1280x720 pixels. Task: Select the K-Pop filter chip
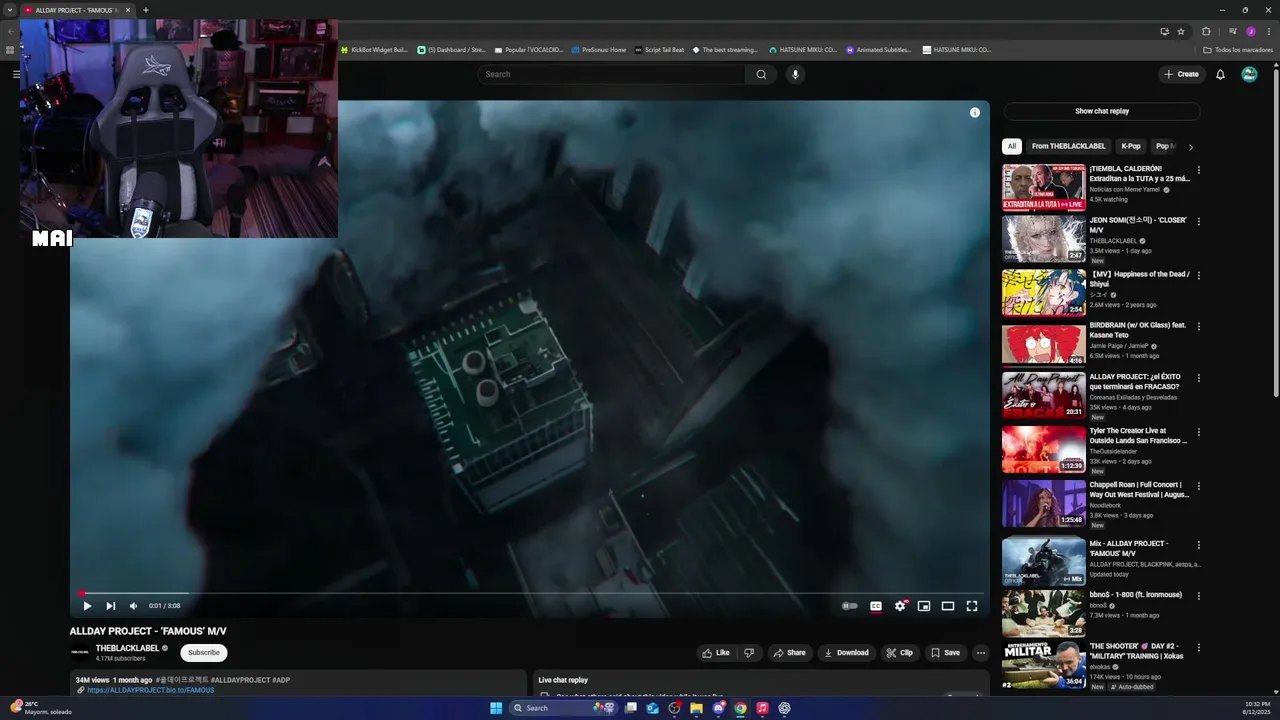pyautogui.click(x=1131, y=146)
